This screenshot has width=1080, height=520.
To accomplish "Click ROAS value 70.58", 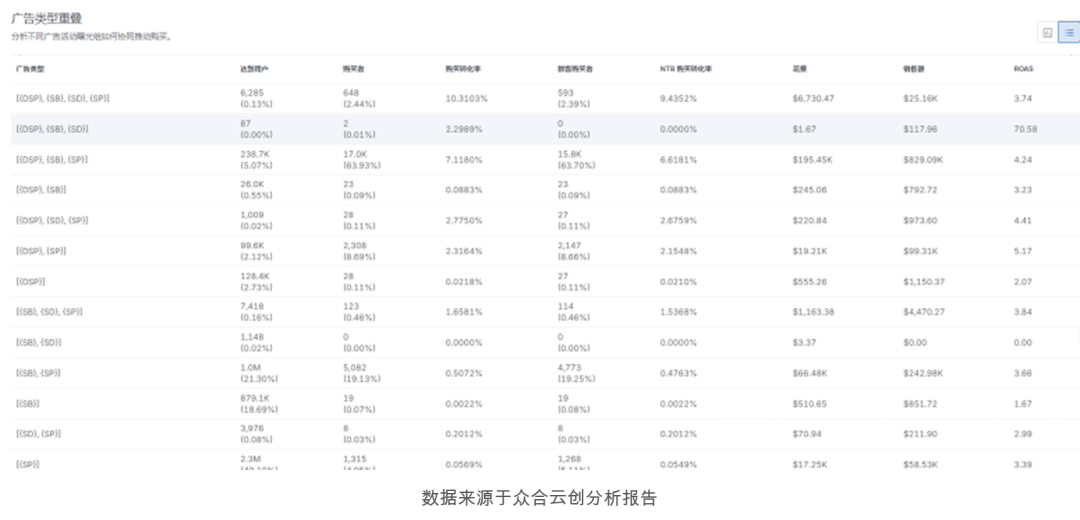I will [1026, 129].
